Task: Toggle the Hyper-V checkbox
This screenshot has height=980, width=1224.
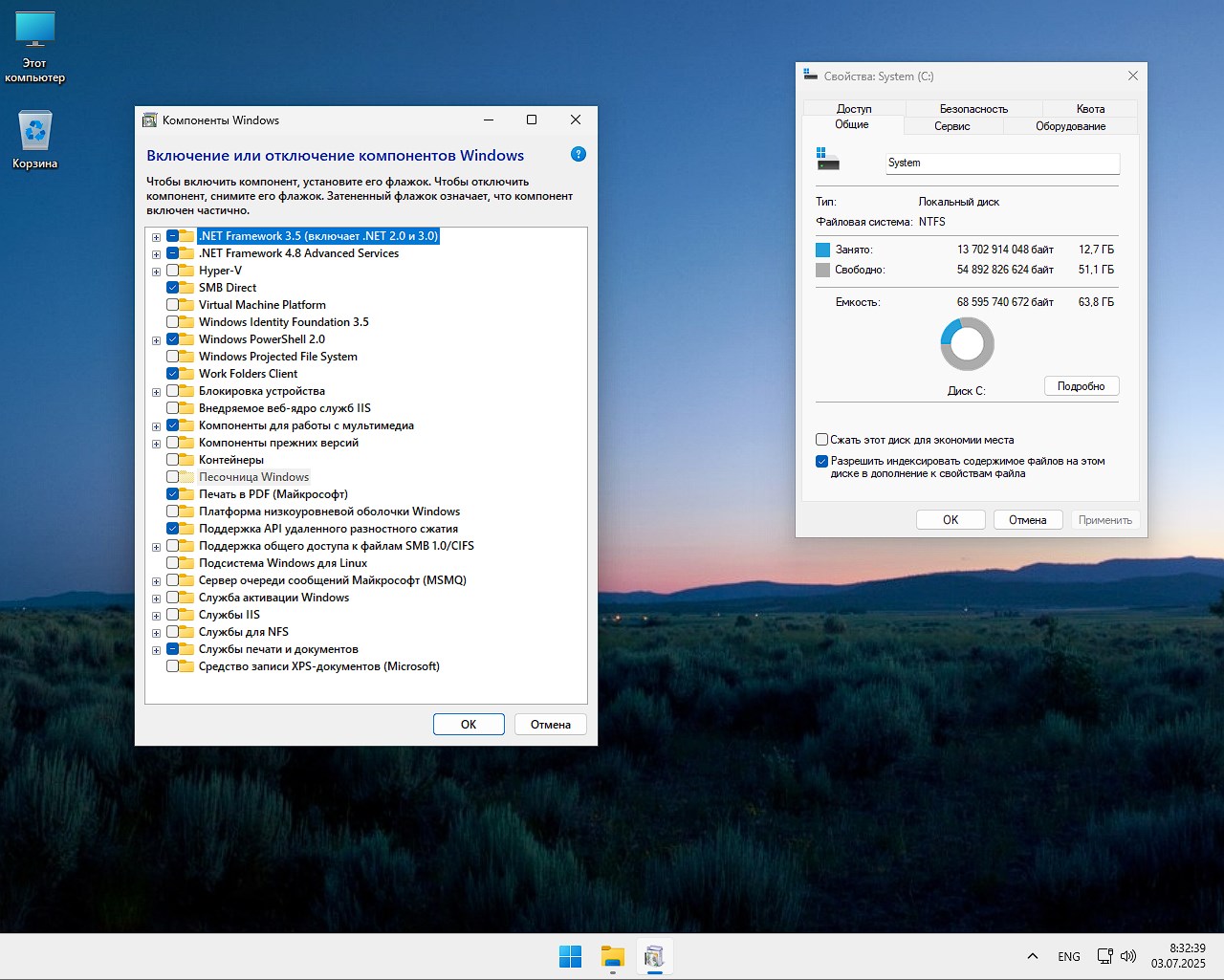Action: [172, 271]
